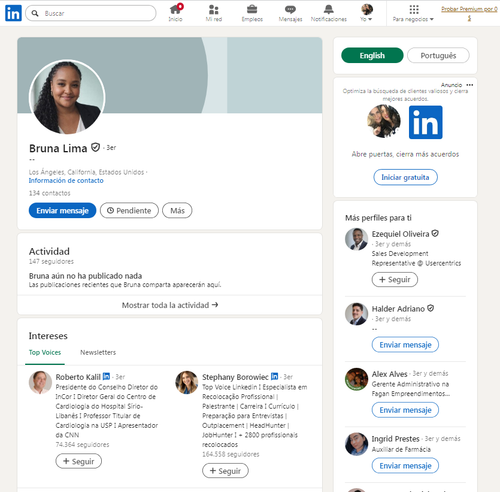Switch to the Newsletters tab
This screenshot has width=500, height=492.
coord(98,352)
